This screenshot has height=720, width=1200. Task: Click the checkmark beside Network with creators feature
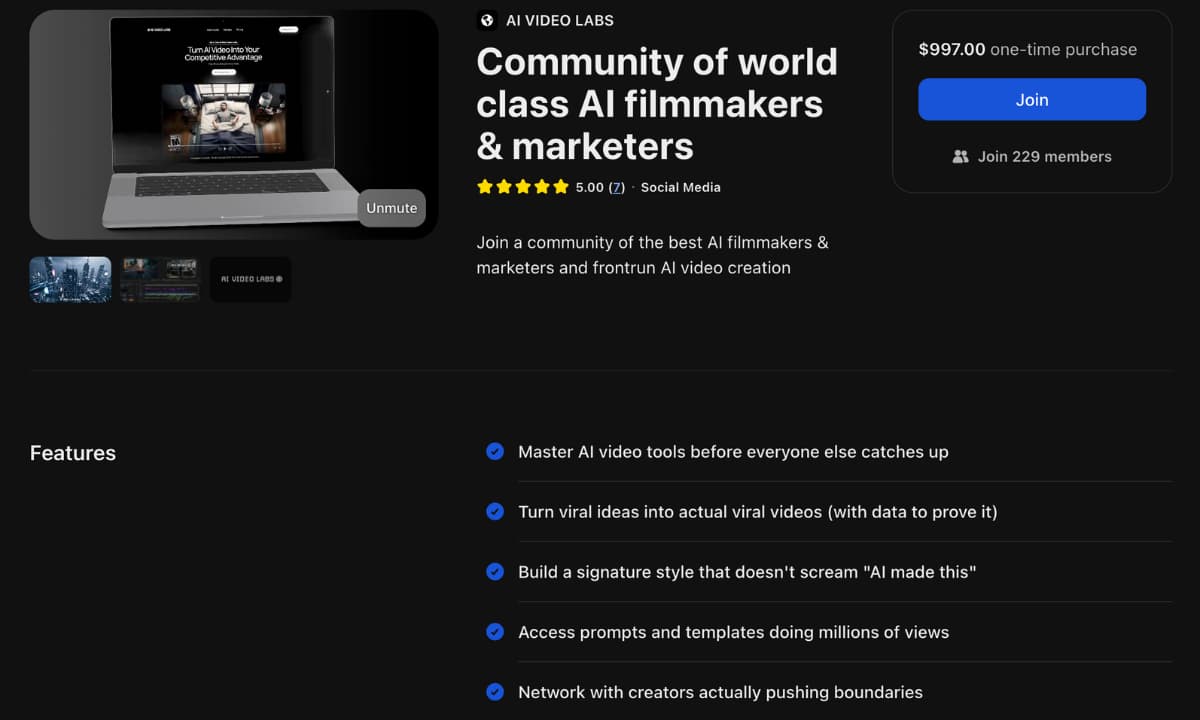(495, 691)
